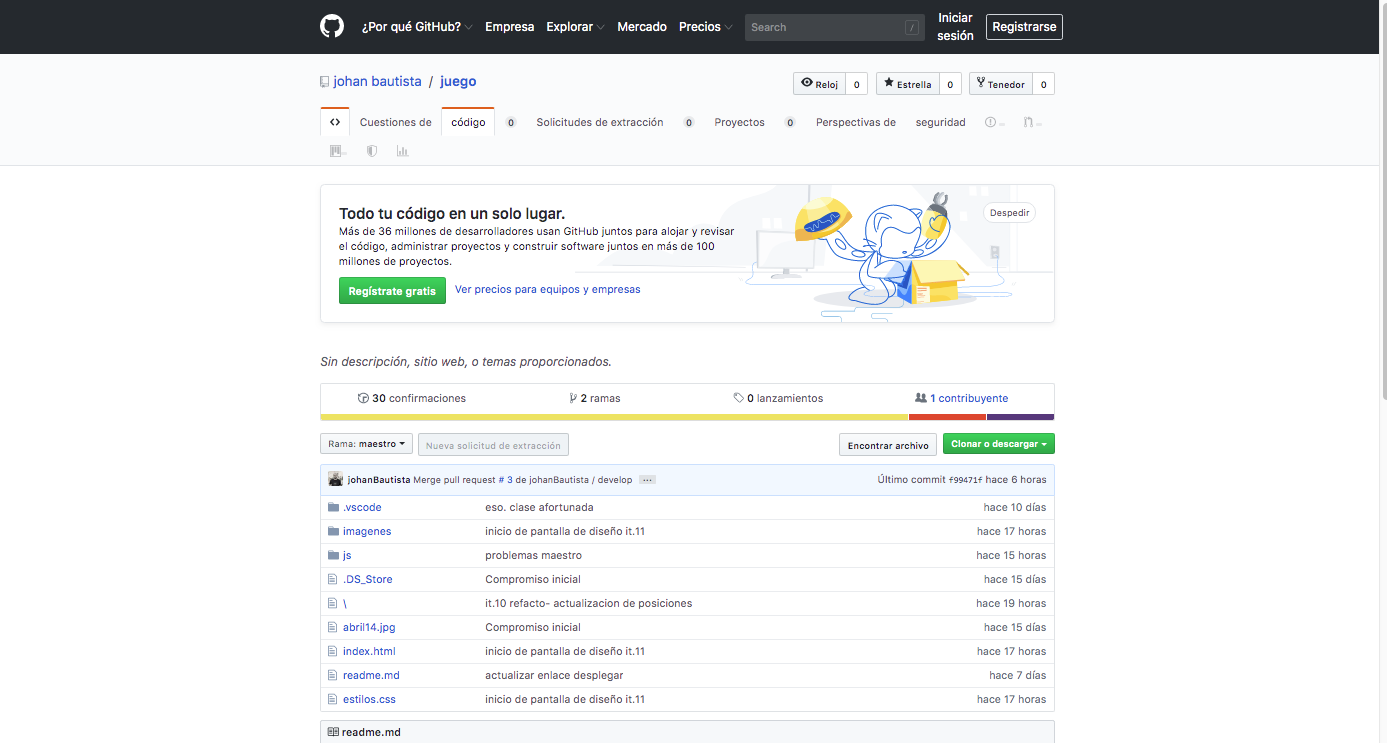Dismiss banner with Despedir button

tap(1010, 213)
